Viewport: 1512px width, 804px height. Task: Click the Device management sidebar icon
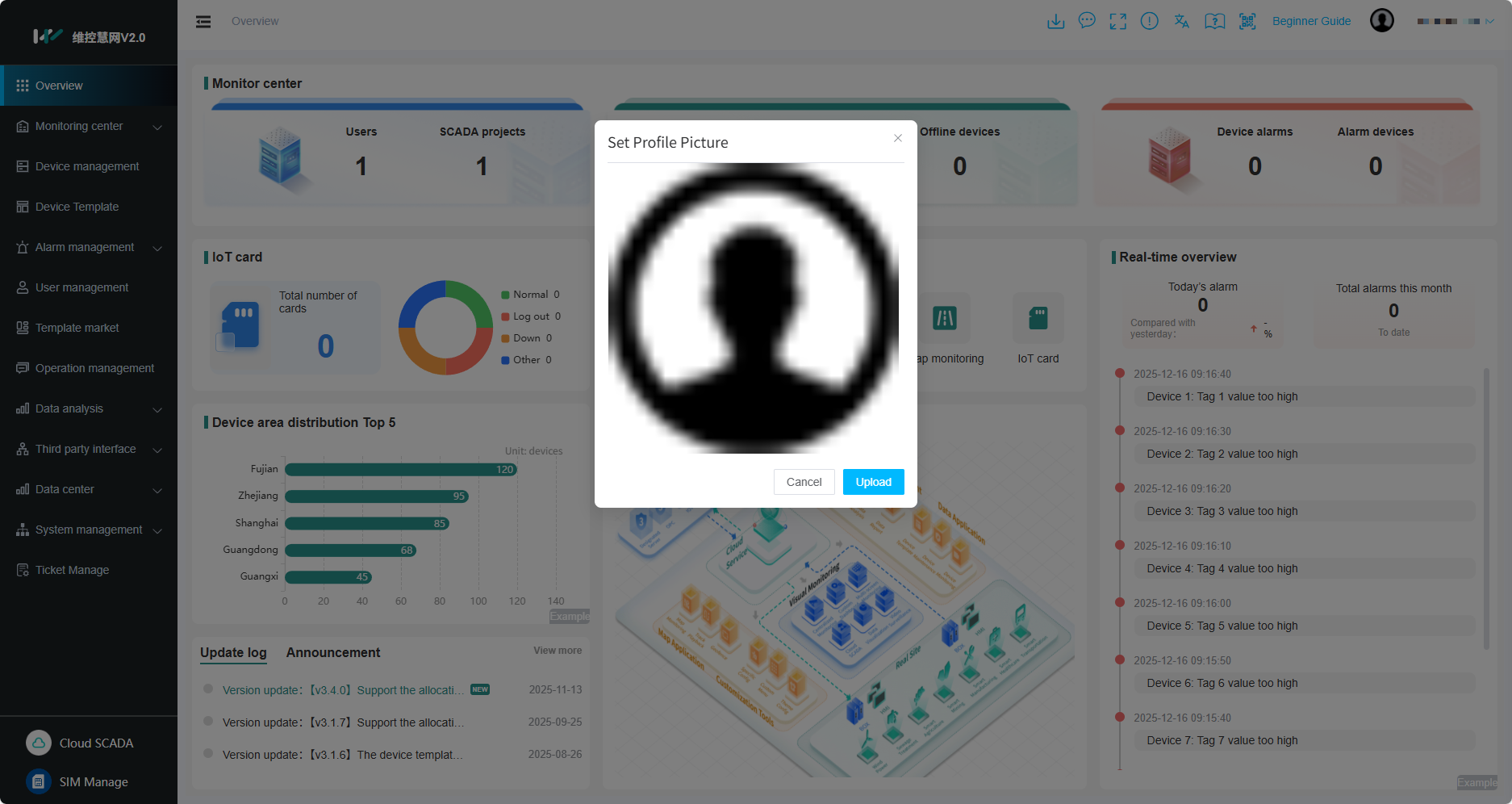coord(23,166)
